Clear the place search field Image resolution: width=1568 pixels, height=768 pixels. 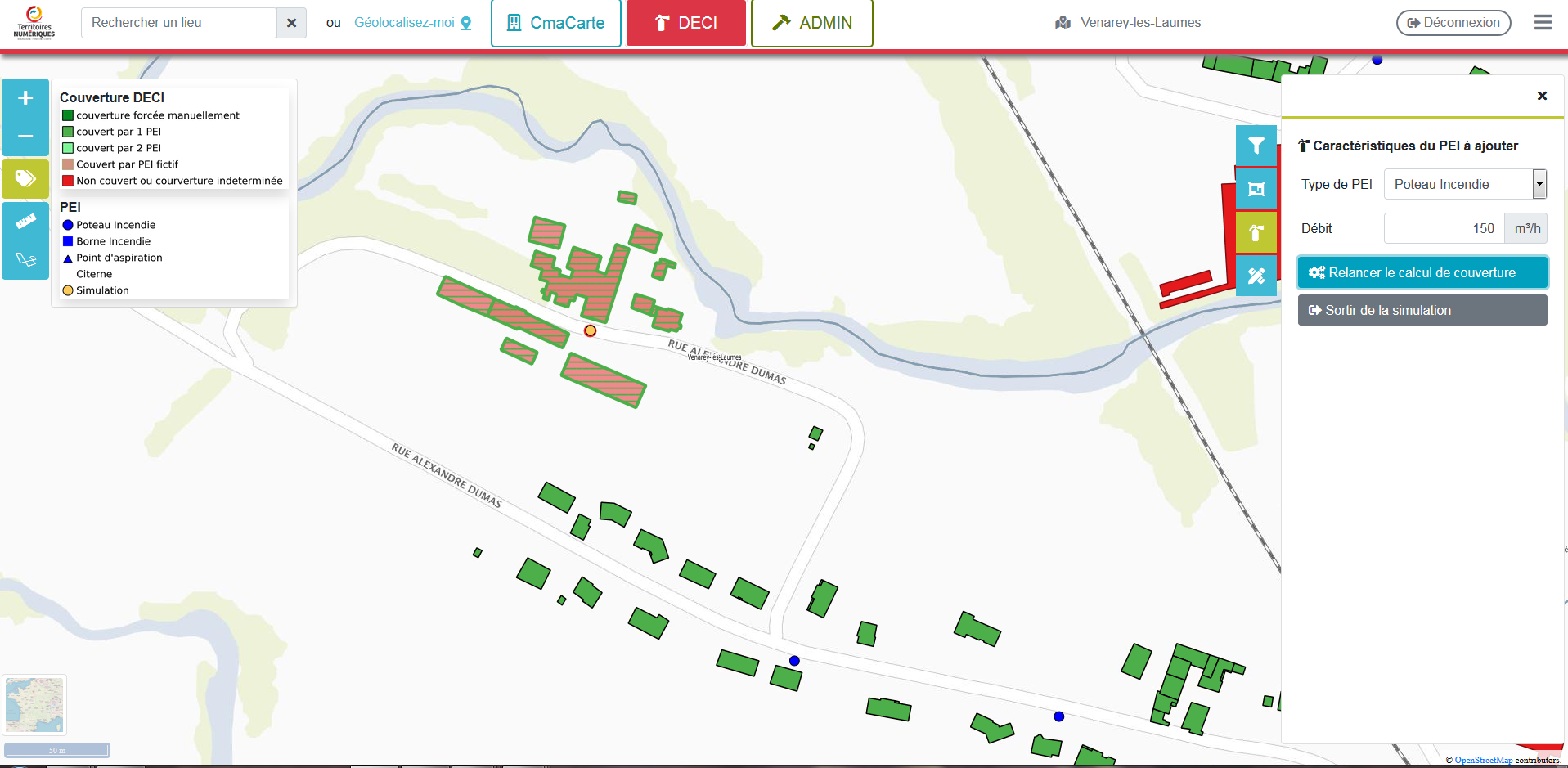click(291, 23)
